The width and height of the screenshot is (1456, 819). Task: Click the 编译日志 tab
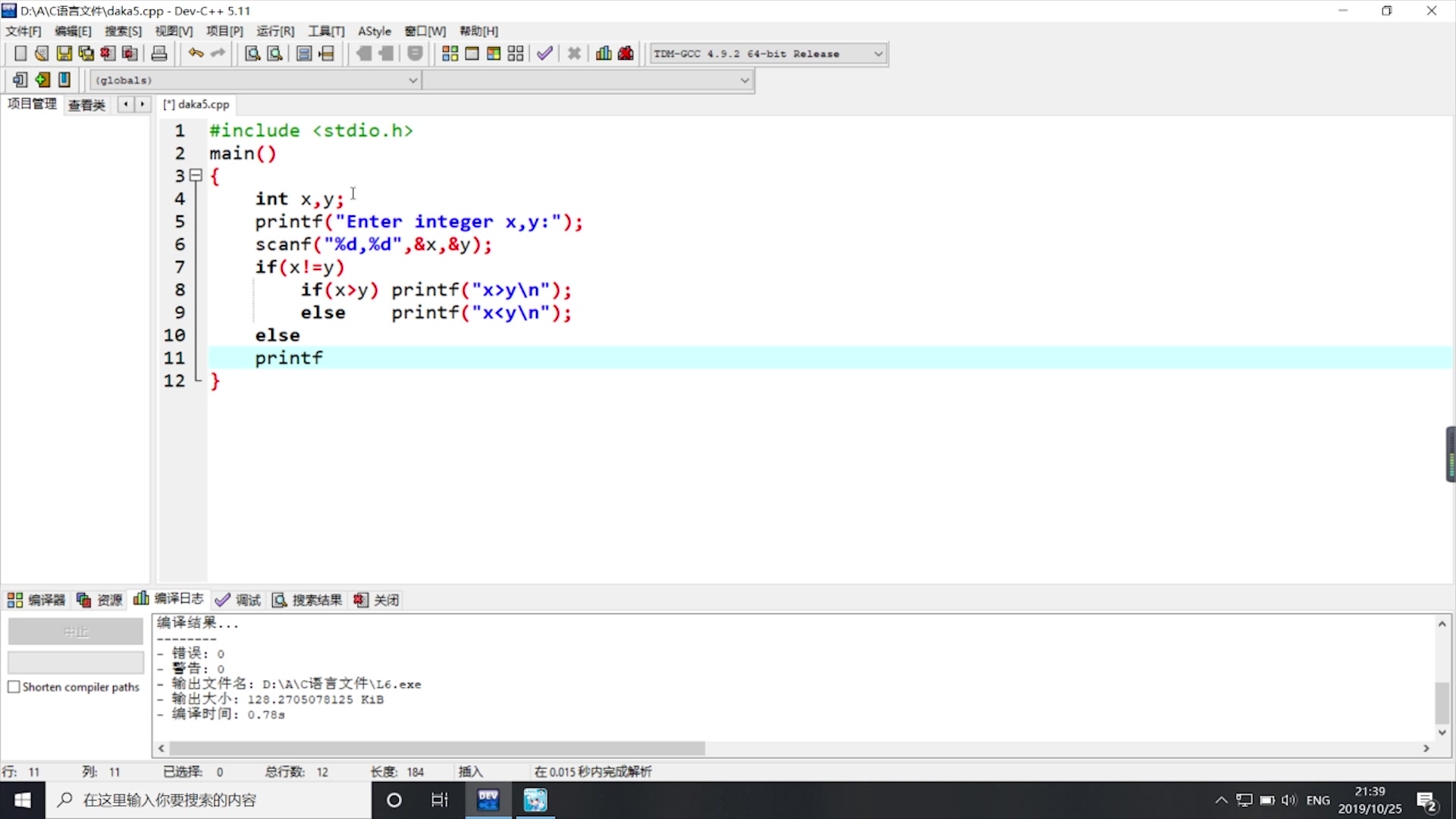[169, 599]
